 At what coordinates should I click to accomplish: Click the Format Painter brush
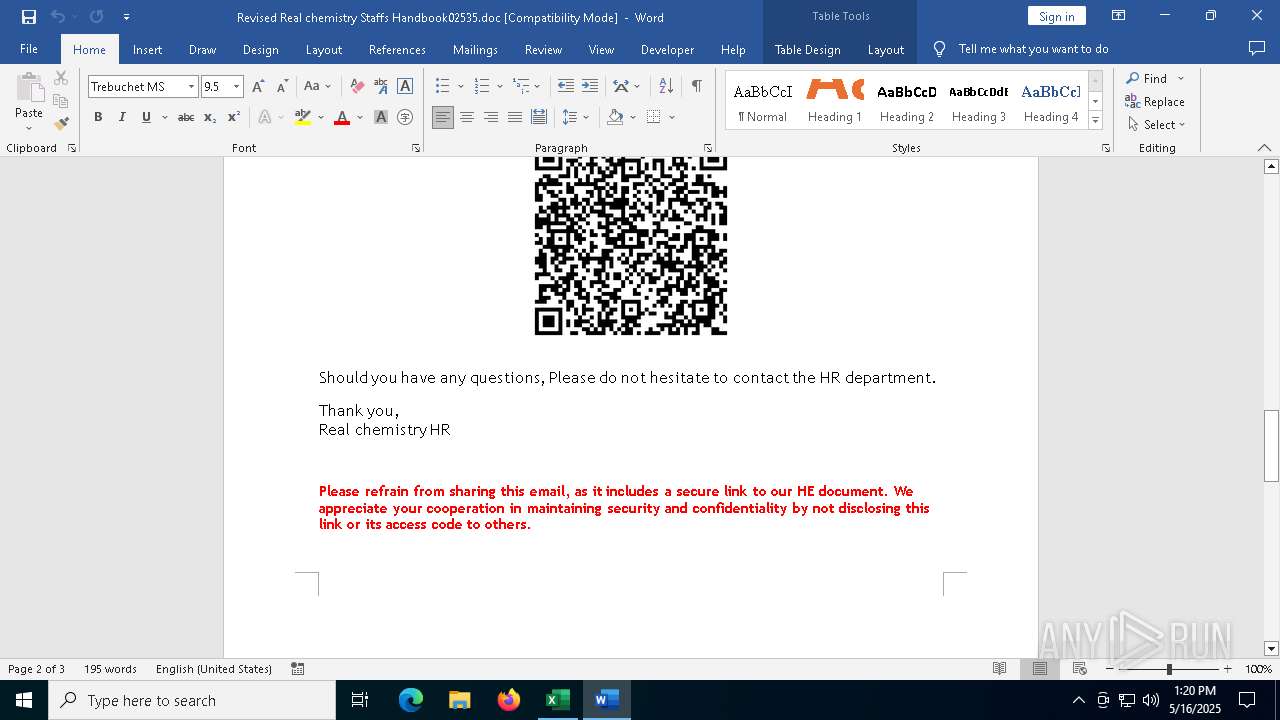point(61,124)
